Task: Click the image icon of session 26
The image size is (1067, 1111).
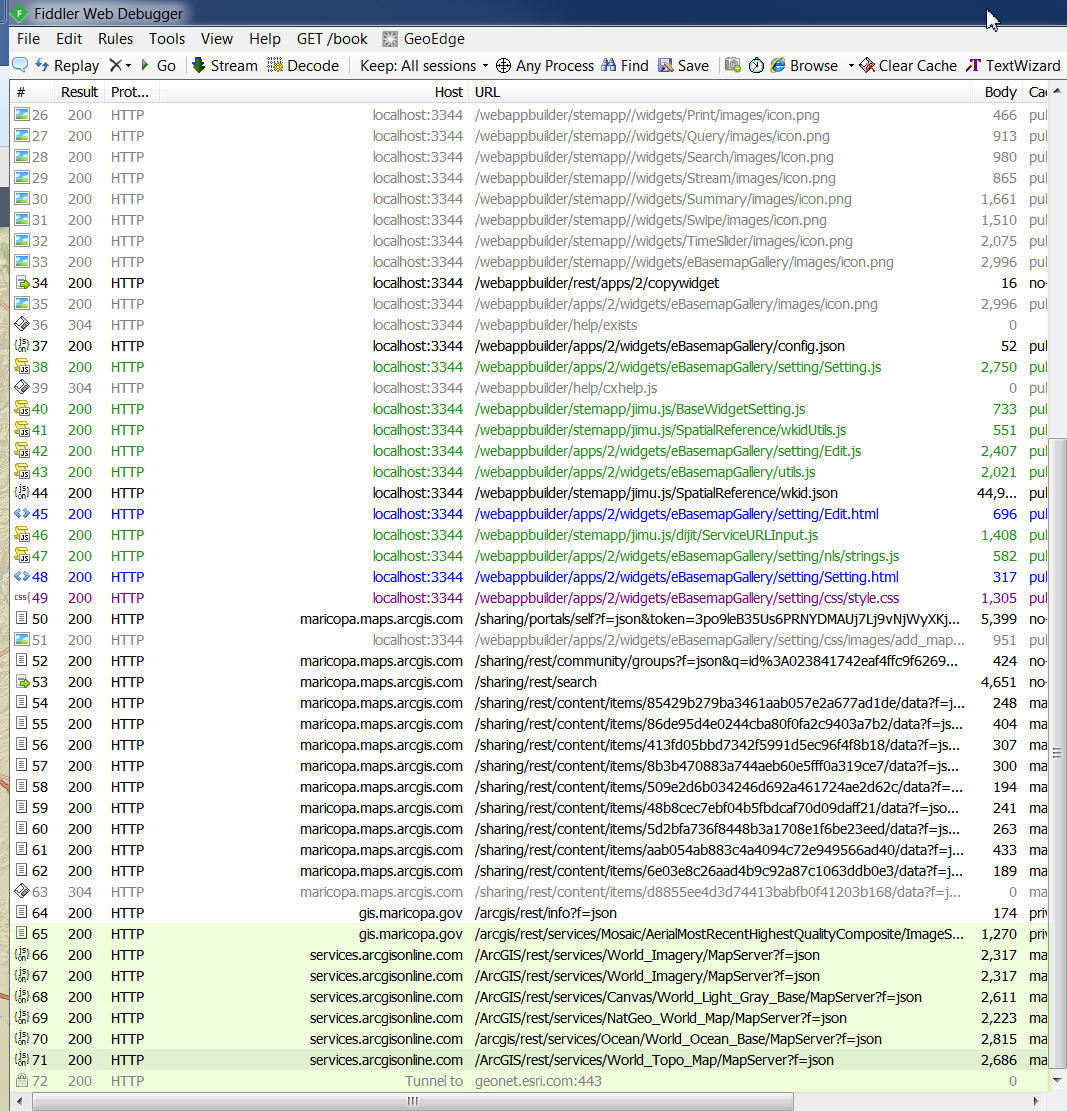Action: tap(22, 115)
